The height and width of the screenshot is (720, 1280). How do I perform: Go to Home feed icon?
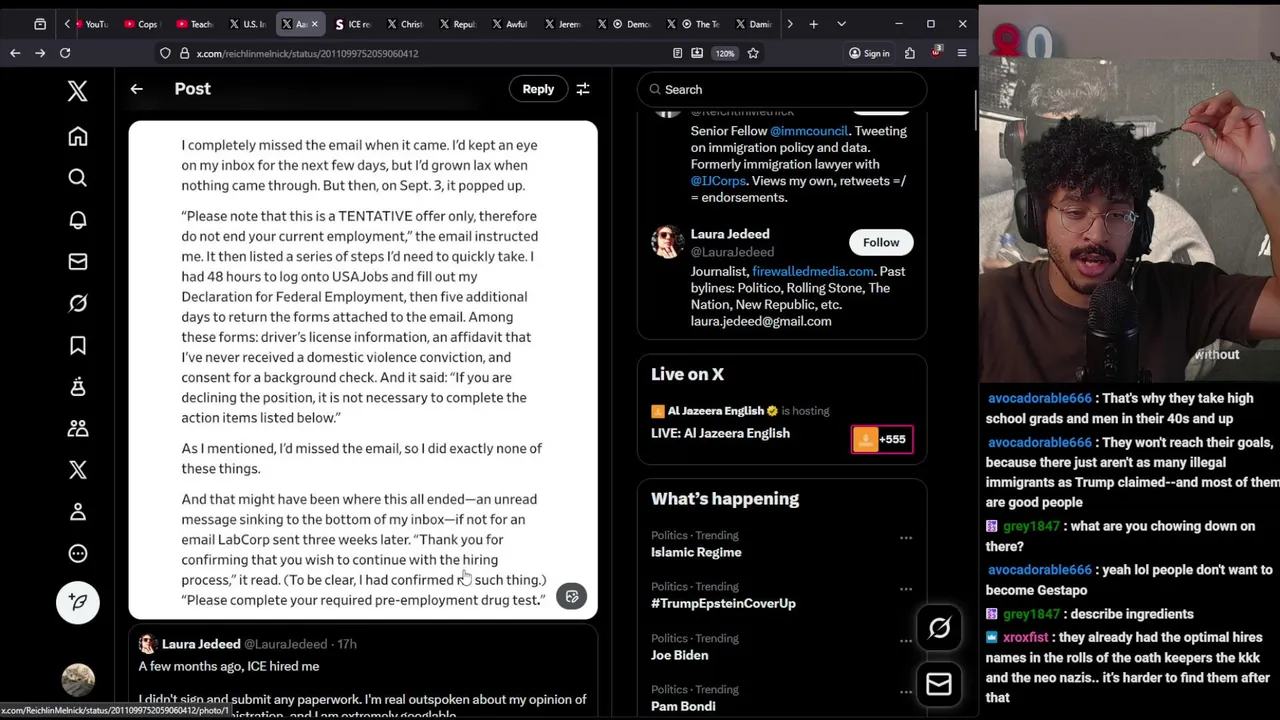click(x=78, y=136)
